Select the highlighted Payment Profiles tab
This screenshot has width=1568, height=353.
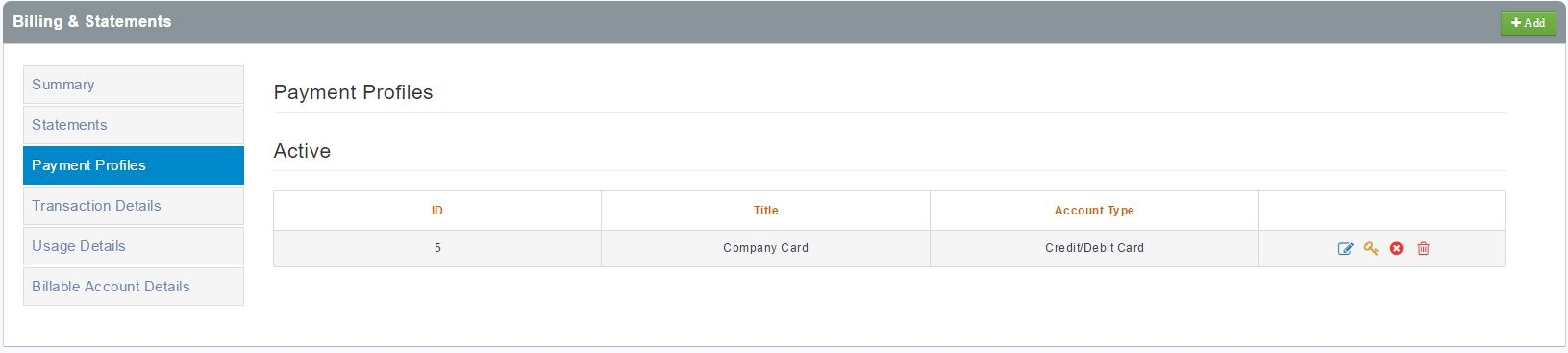[134, 165]
